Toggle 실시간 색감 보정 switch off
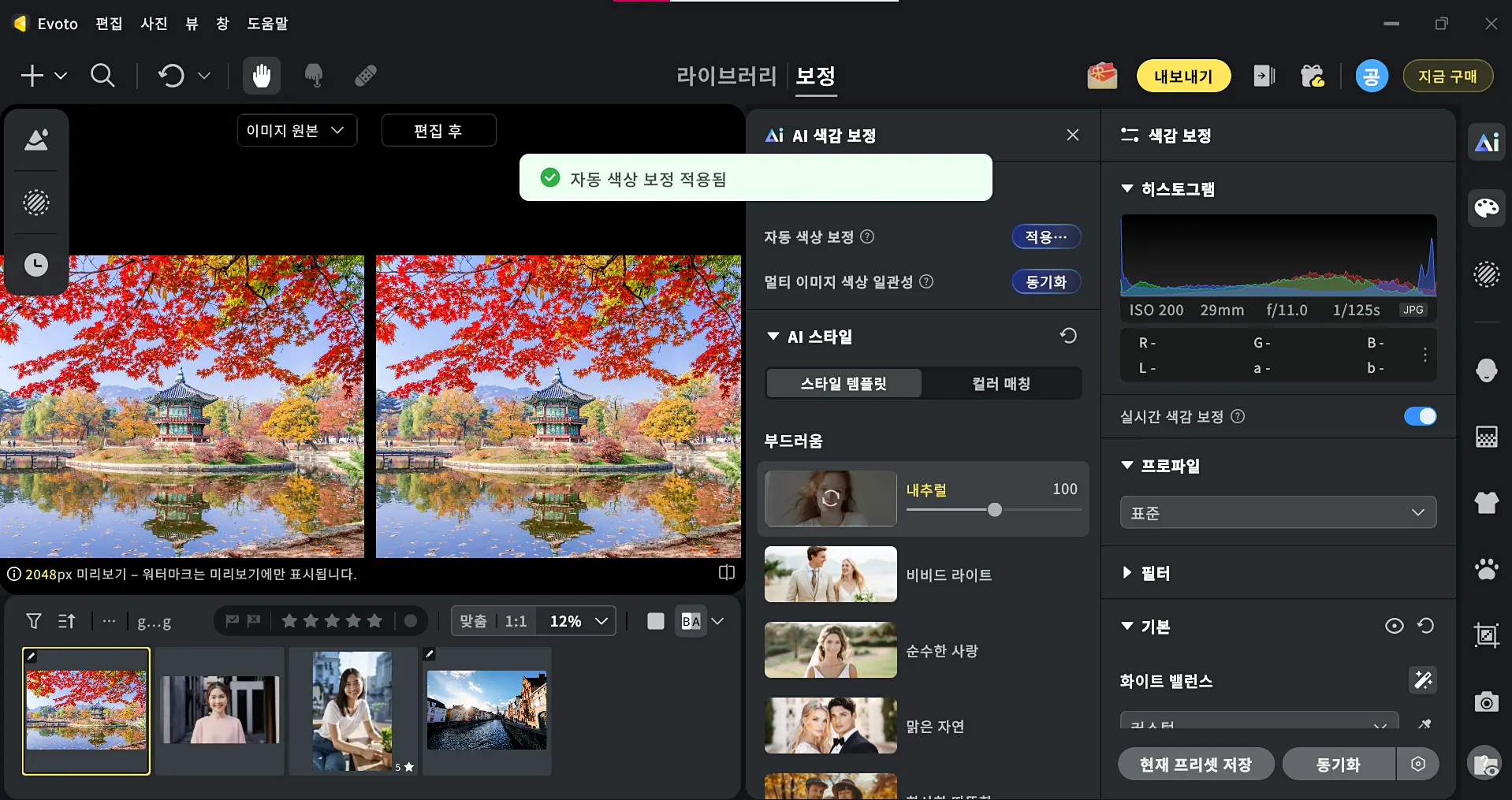This screenshot has height=800, width=1512. coord(1419,416)
